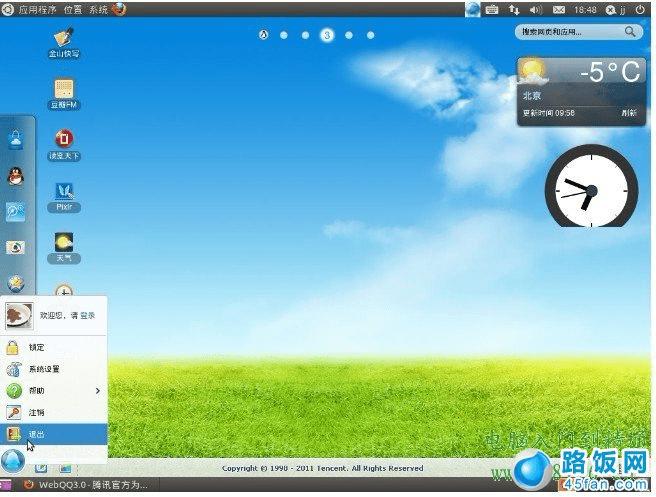Click the Firefox icon in top panel
This screenshot has height=497, width=656.
pyautogui.click(x=119, y=9)
